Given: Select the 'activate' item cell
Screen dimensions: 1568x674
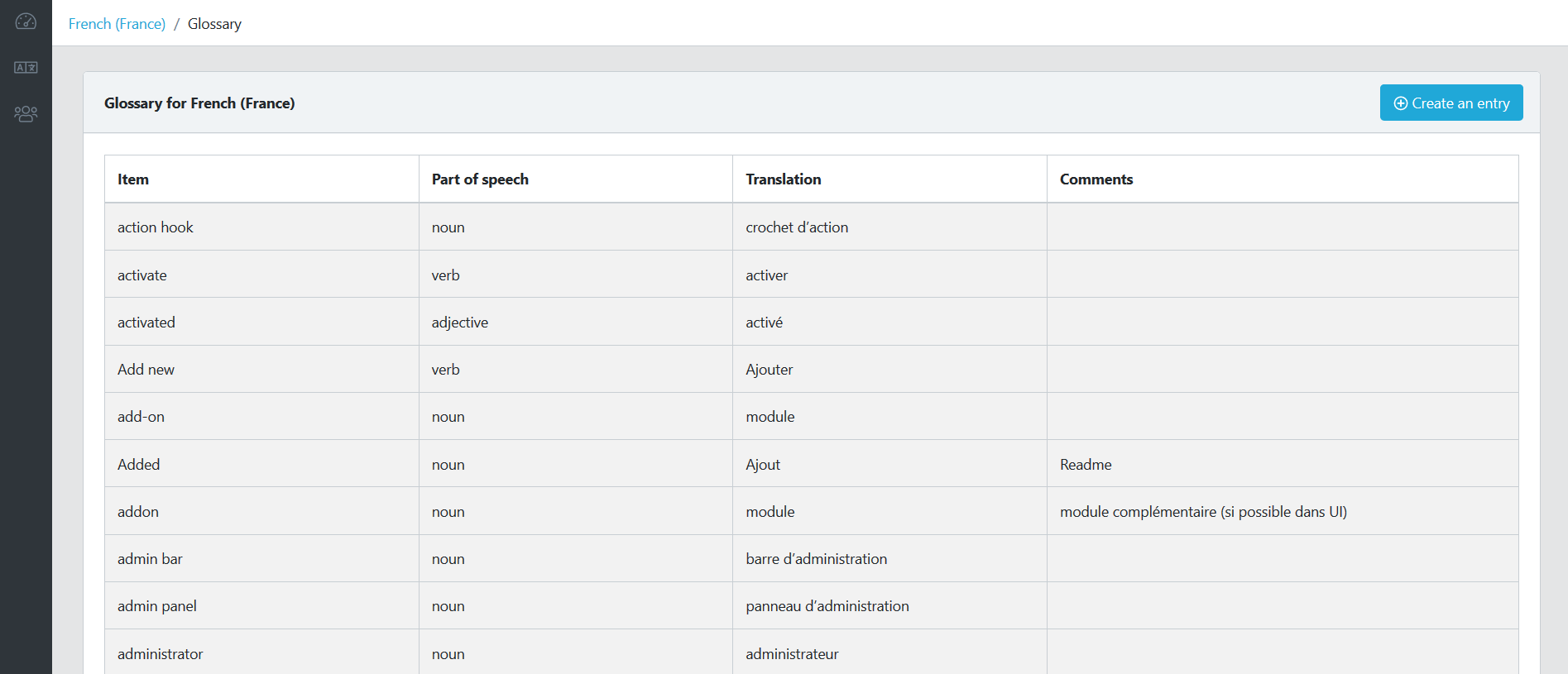Looking at the screenshot, I should click(261, 274).
